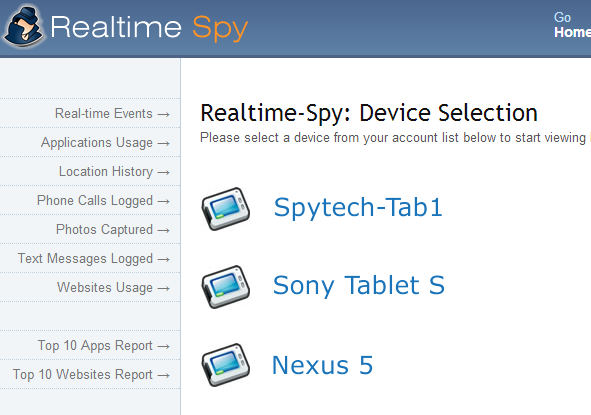
Task: Click the Realtime Spy detective logo icon
Action: click(24, 26)
